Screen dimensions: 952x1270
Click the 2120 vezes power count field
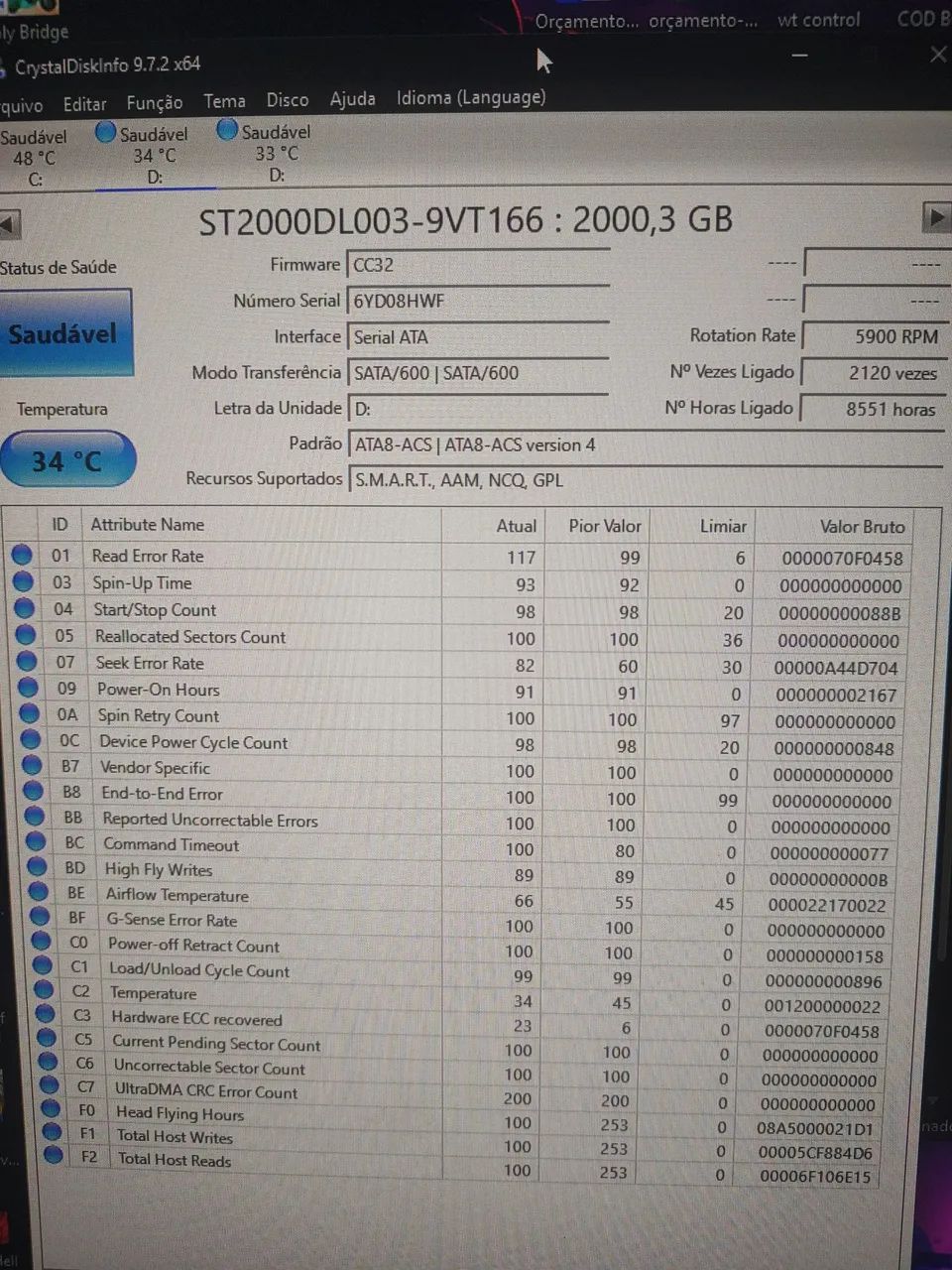[873, 373]
